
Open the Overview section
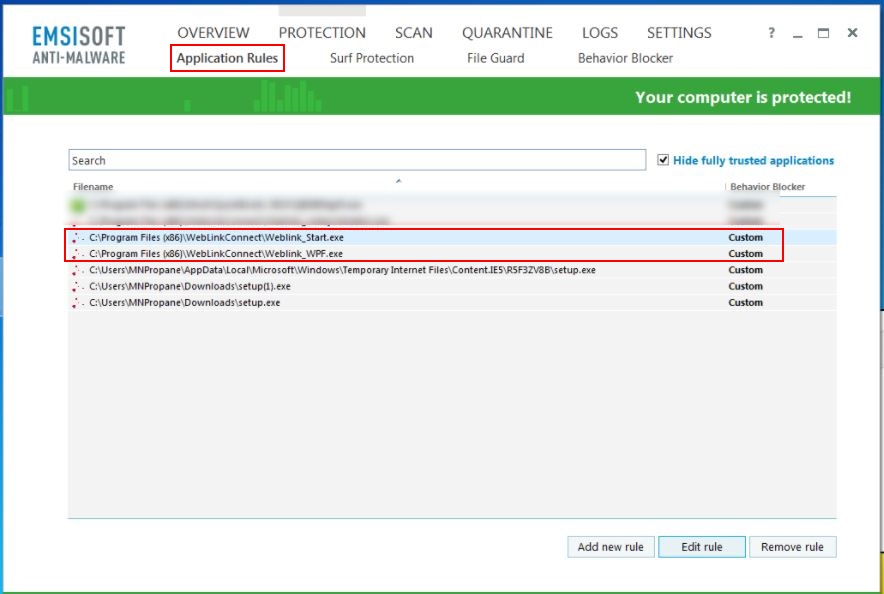[213, 33]
